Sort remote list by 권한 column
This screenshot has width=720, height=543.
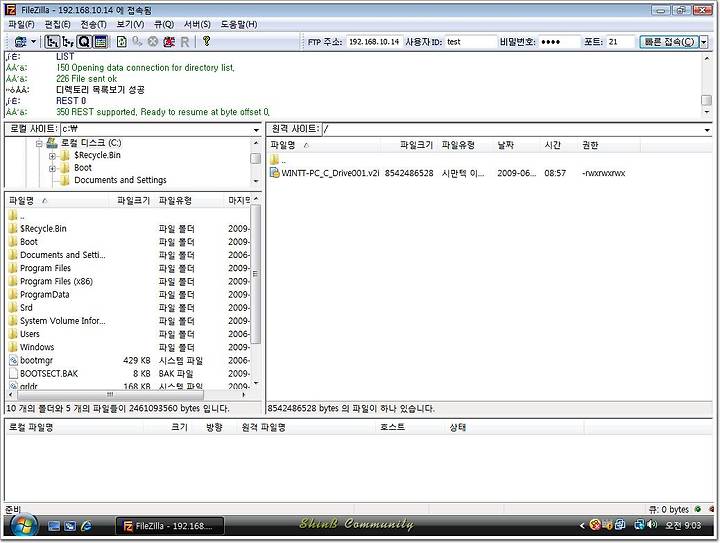[x=608, y=146]
